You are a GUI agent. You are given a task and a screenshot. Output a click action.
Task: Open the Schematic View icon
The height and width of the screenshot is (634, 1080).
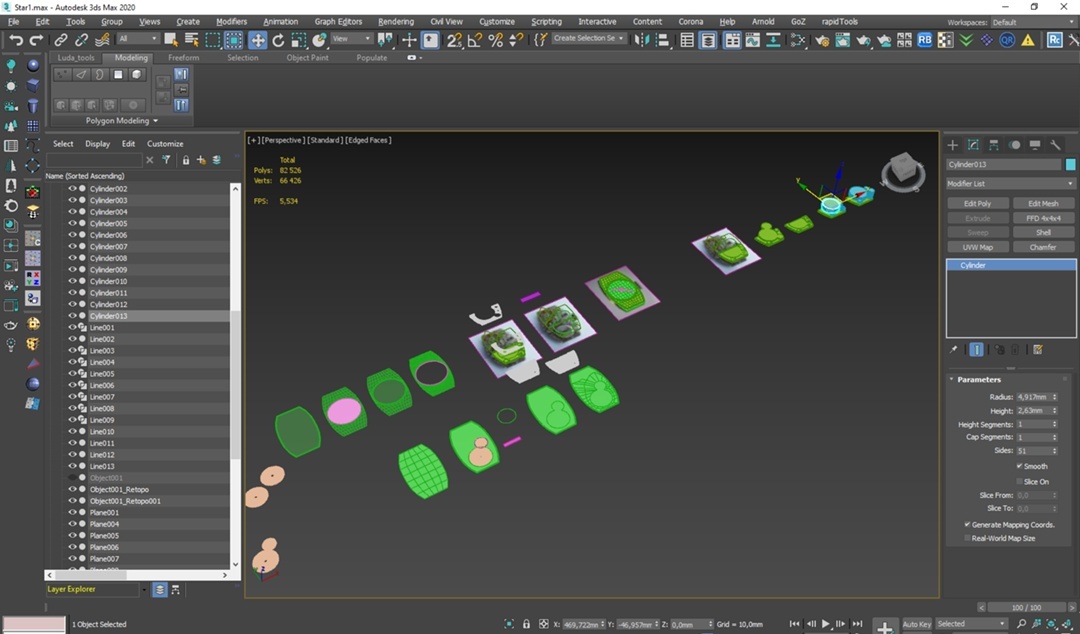pos(798,40)
